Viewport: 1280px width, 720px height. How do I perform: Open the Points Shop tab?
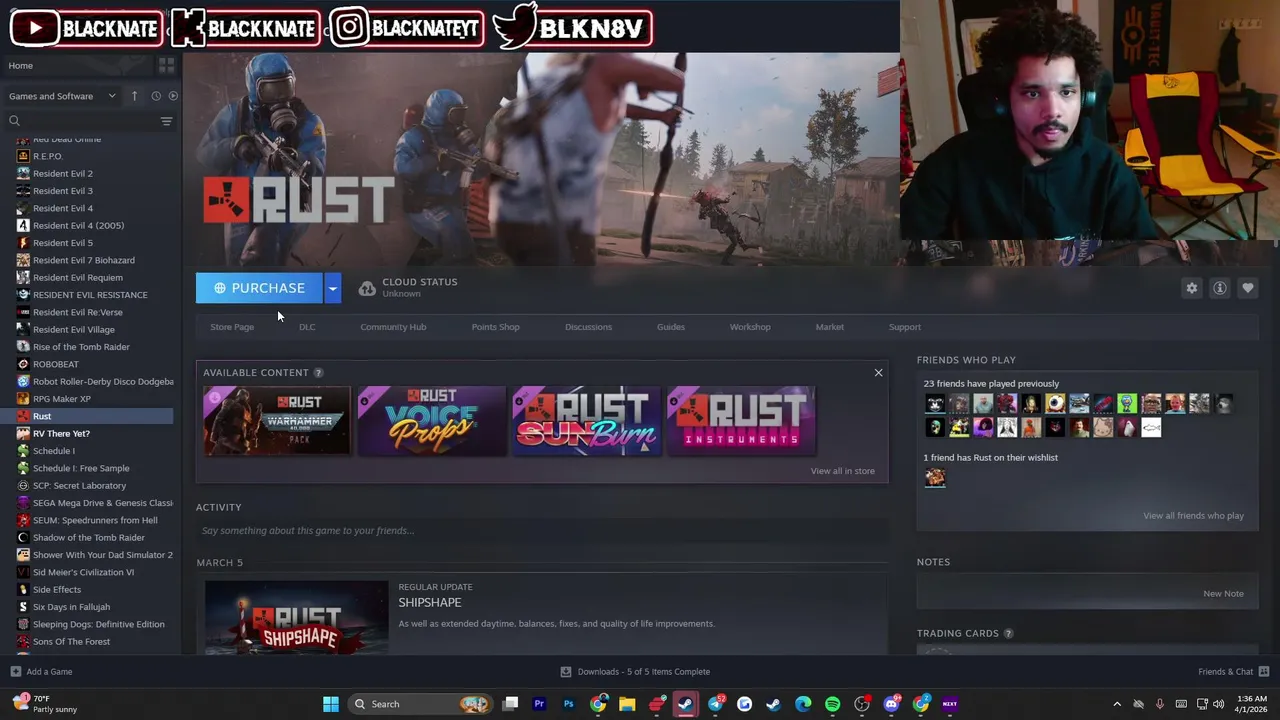(495, 327)
